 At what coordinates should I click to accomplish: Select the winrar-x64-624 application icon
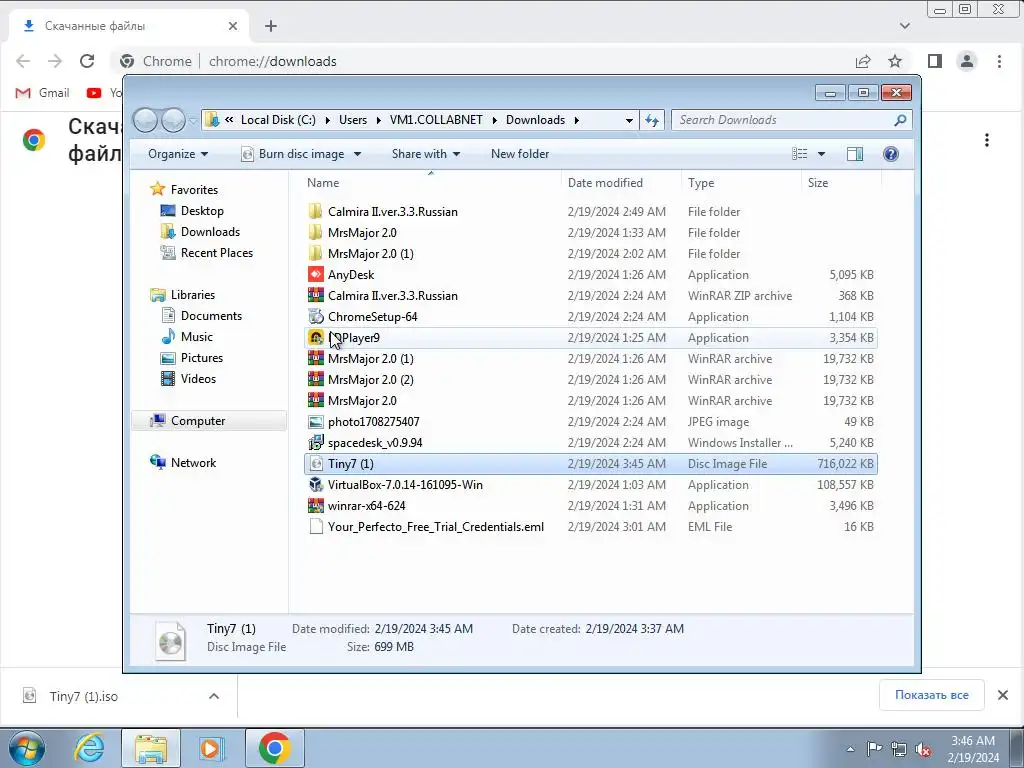click(316, 505)
